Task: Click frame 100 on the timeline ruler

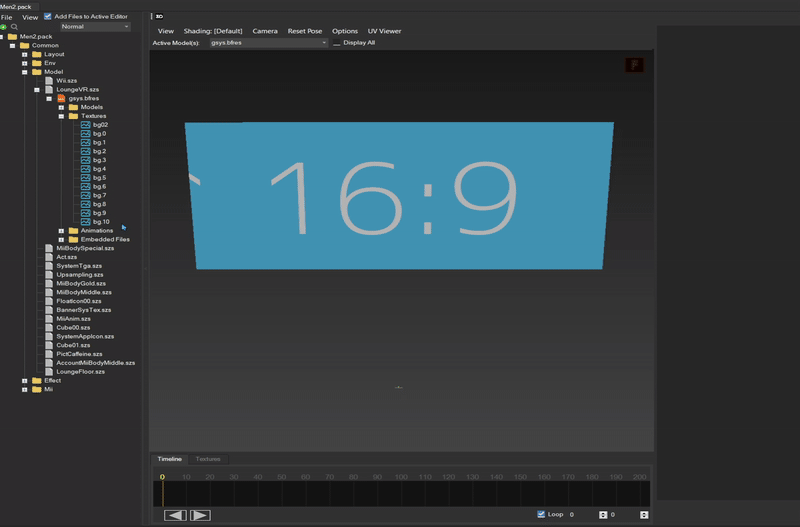Action: click(401, 478)
